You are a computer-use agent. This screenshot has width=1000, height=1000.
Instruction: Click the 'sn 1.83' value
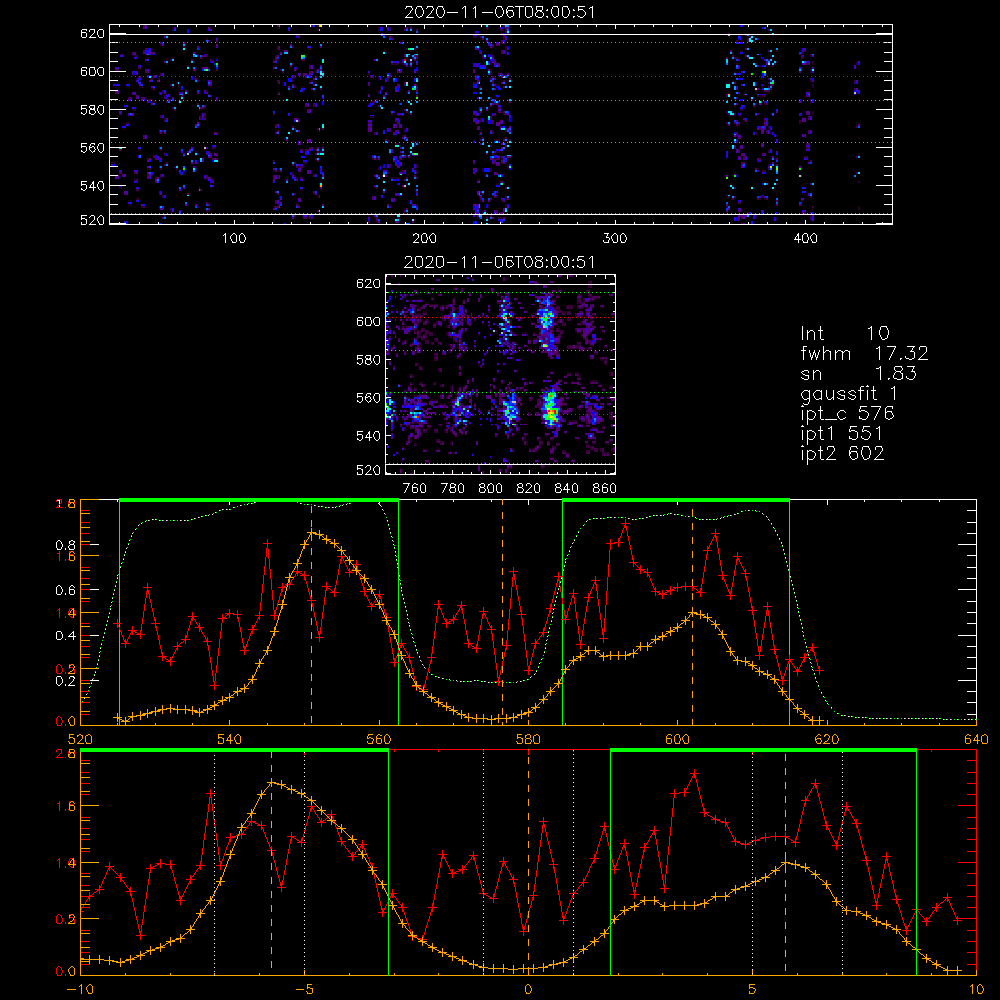[858, 373]
